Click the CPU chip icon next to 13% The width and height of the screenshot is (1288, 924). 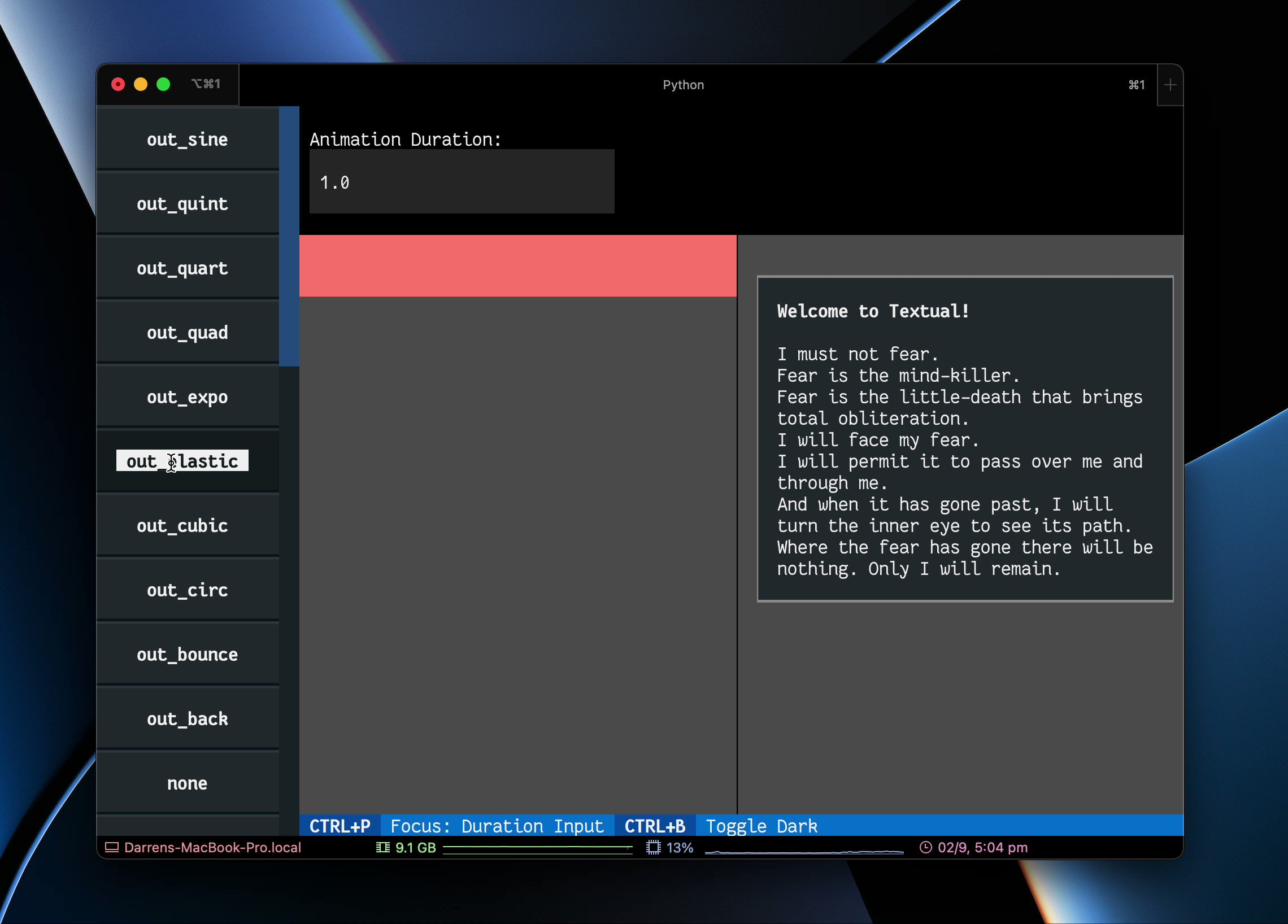pyautogui.click(x=654, y=847)
